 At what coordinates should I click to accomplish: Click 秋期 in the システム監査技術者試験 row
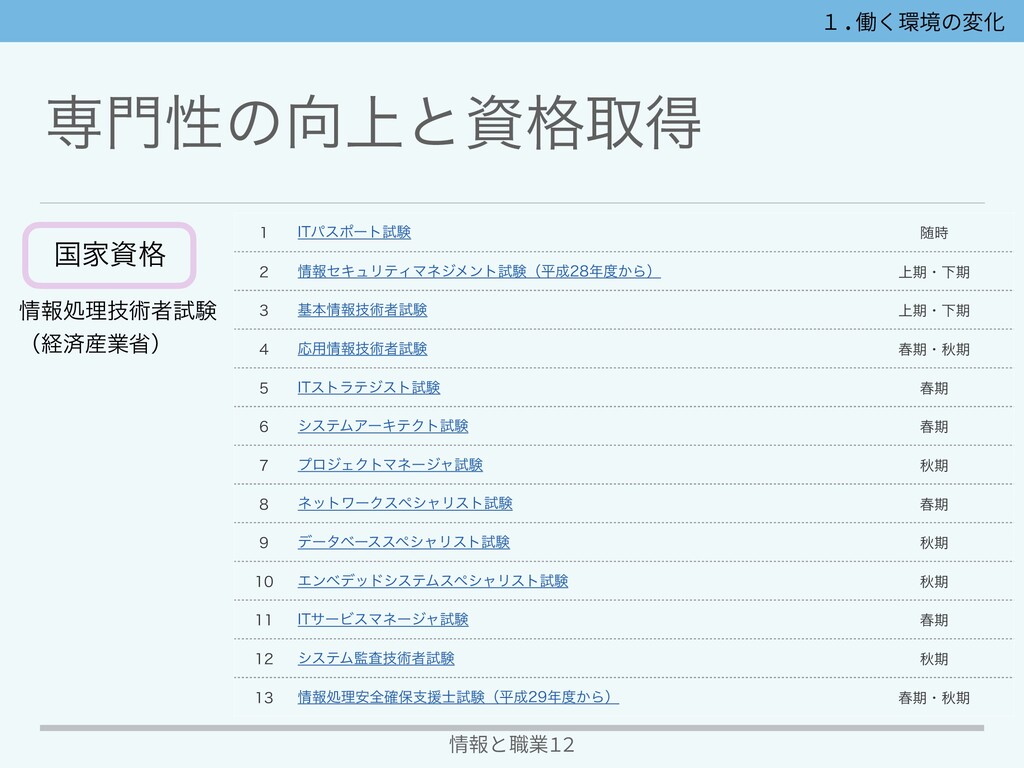934,659
